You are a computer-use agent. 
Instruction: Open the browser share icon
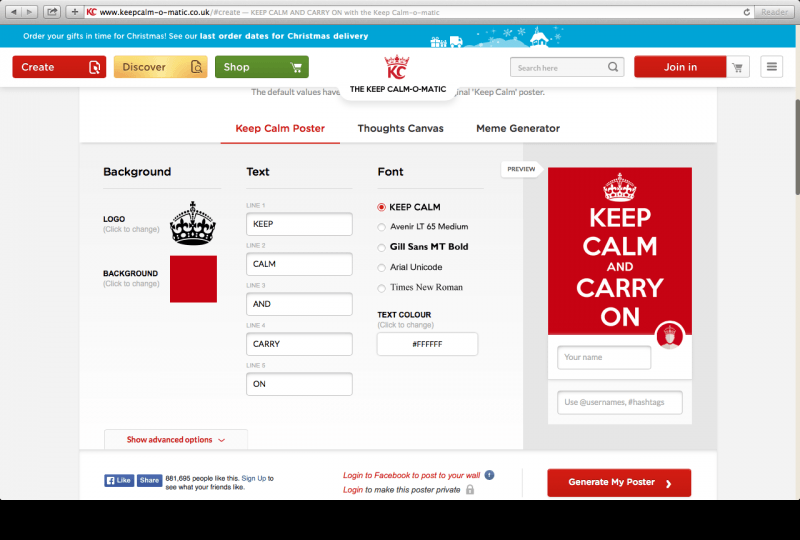pos(52,12)
